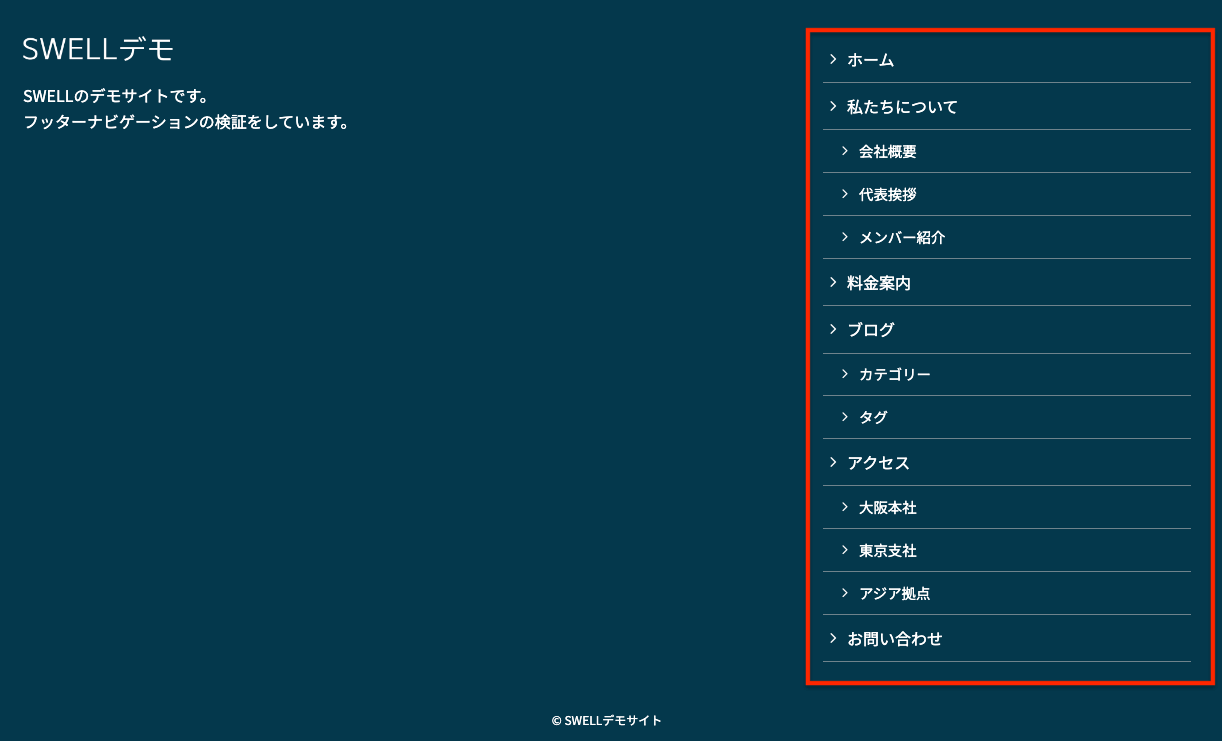Click the chevron icon beside ホーム

(834, 60)
